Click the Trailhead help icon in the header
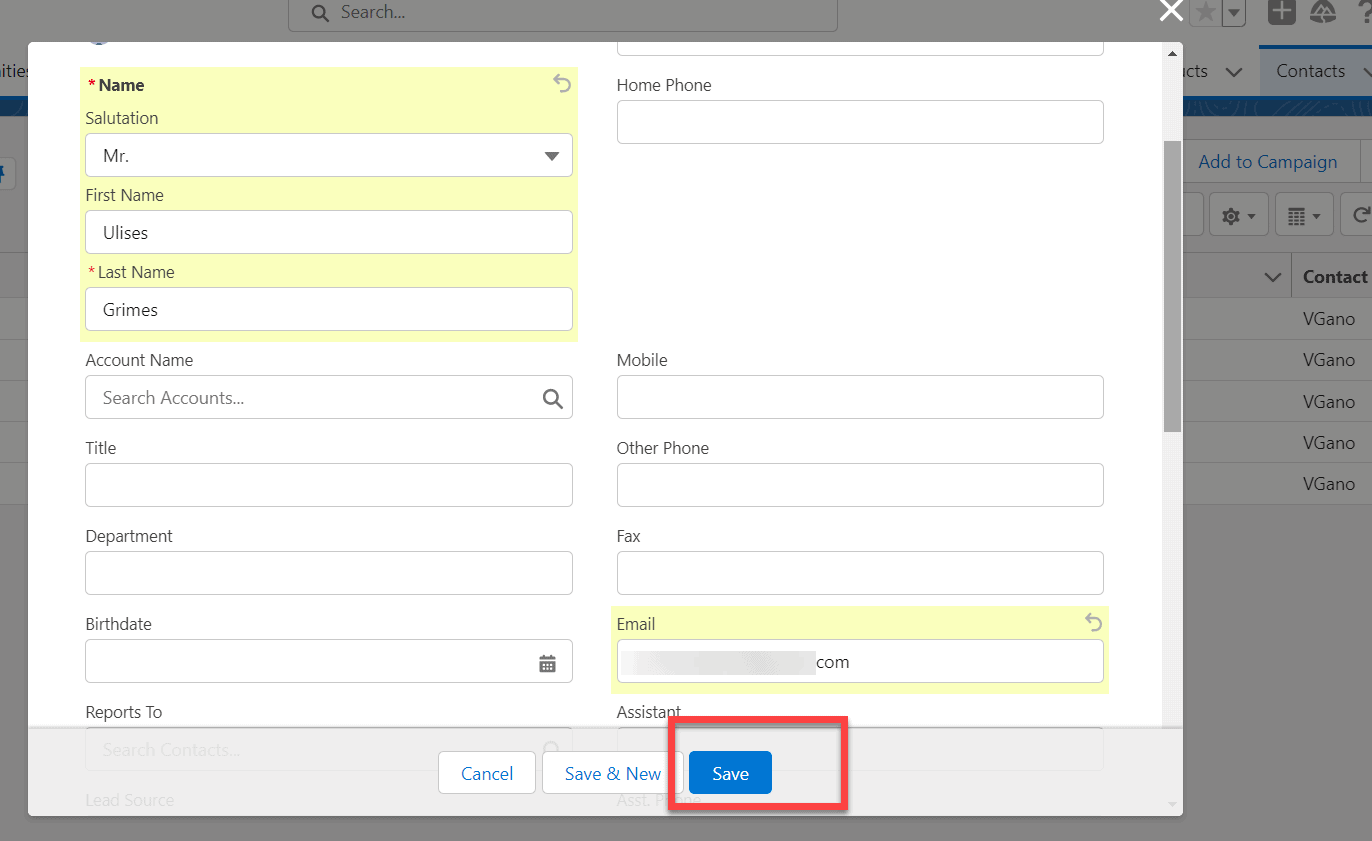This screenshot has height=841, width=1372. click(x=1322, y=13)
